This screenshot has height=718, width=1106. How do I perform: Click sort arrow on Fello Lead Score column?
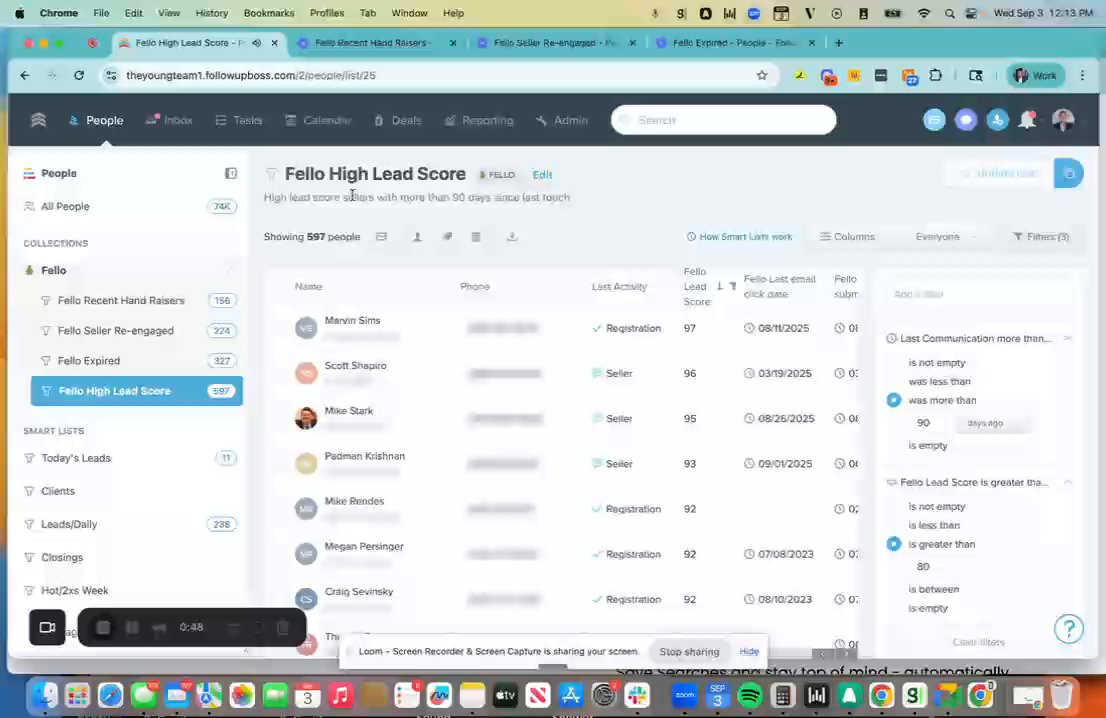click(719, 286)
